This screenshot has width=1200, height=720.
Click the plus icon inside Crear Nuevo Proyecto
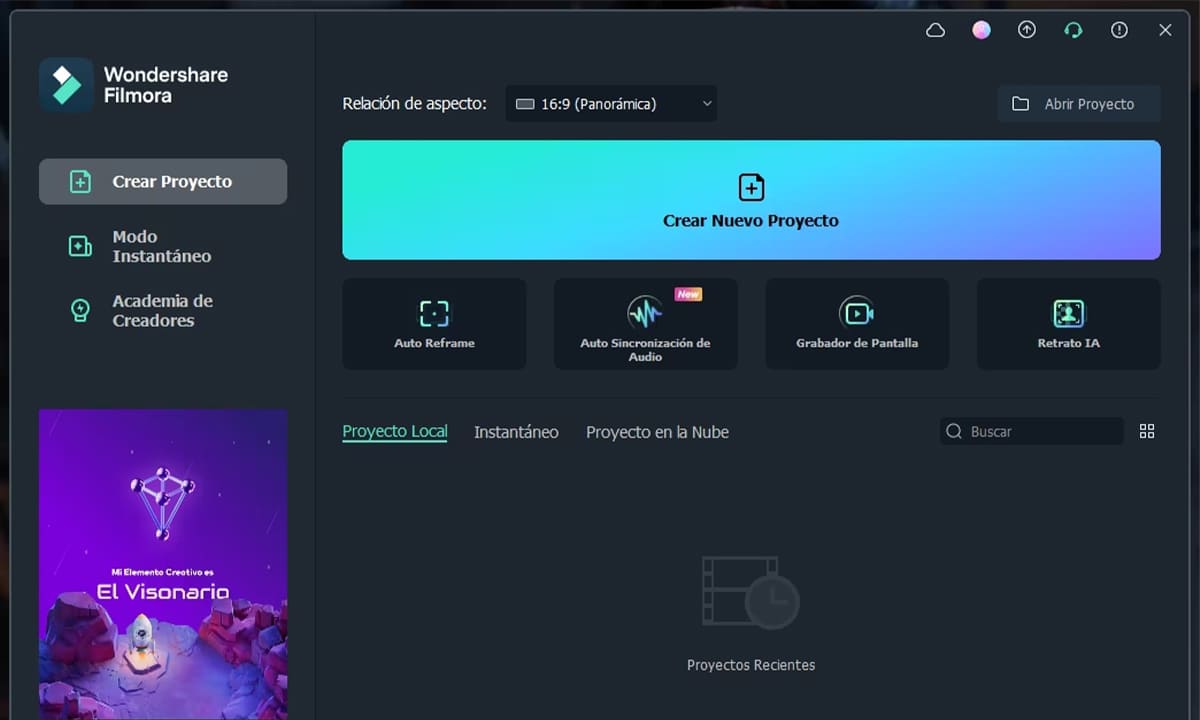(x=751, y=187)
